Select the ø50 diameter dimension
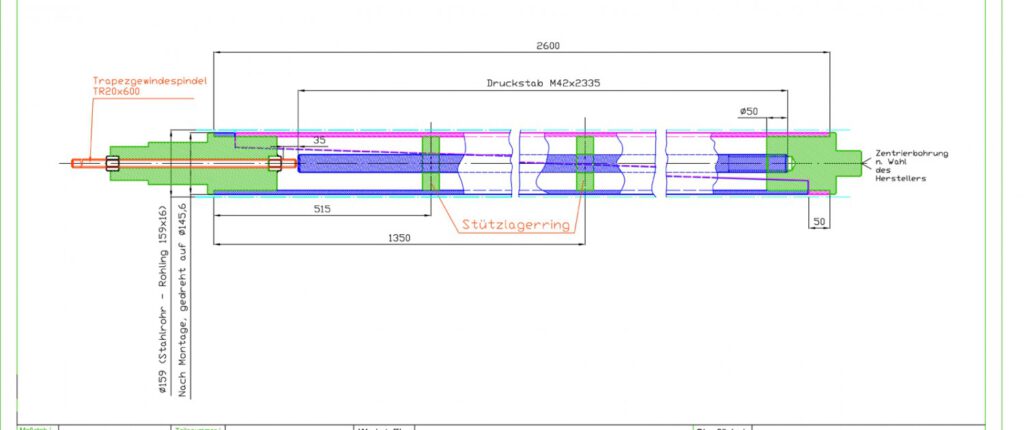This screenshot has height=430, width=1024. (x=749, y=109)
